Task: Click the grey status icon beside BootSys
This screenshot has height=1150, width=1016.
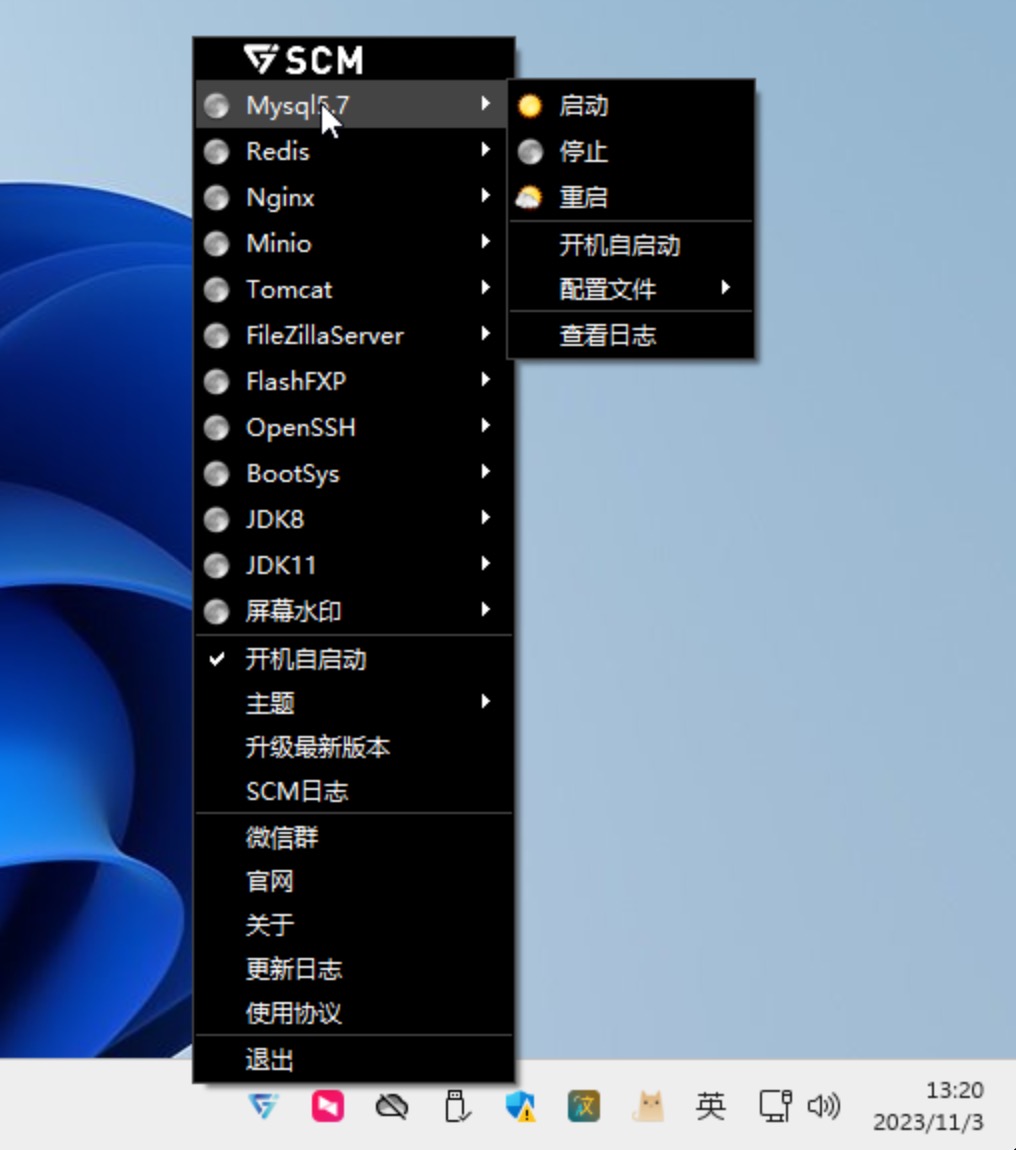Action: coord(216,474)
